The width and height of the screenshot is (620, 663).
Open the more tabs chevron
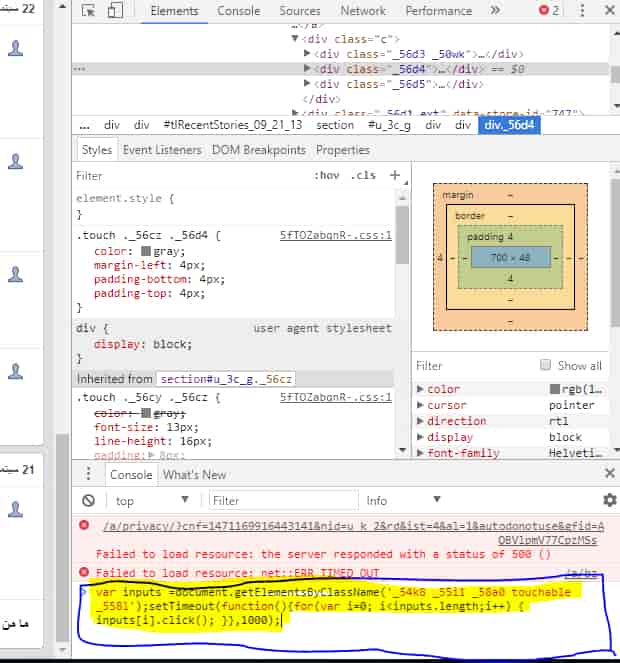(x=495, y=10)
